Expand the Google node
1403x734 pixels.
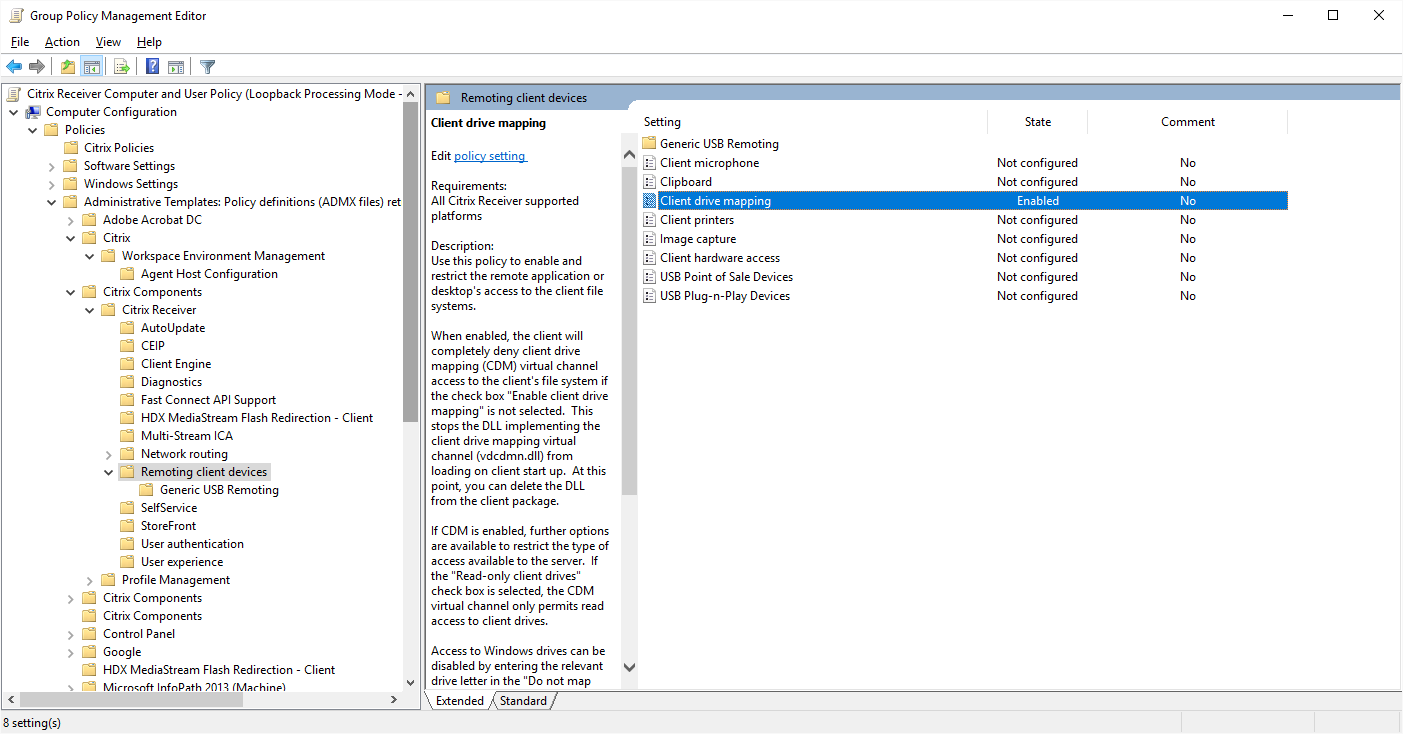point(71,652)
